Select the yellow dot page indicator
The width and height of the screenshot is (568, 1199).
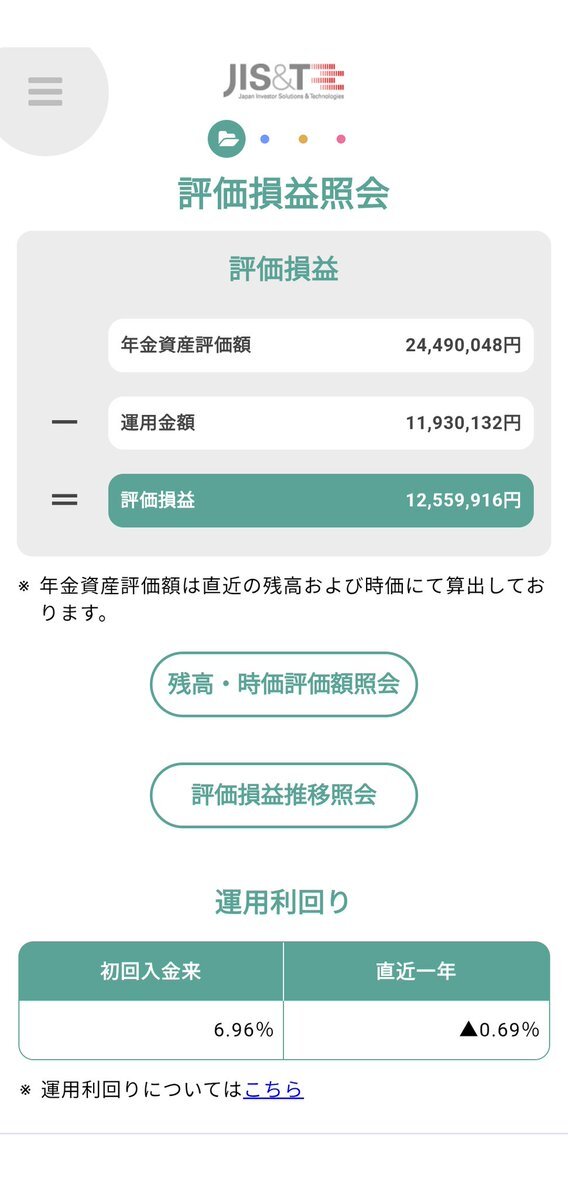tap(303, 139)
